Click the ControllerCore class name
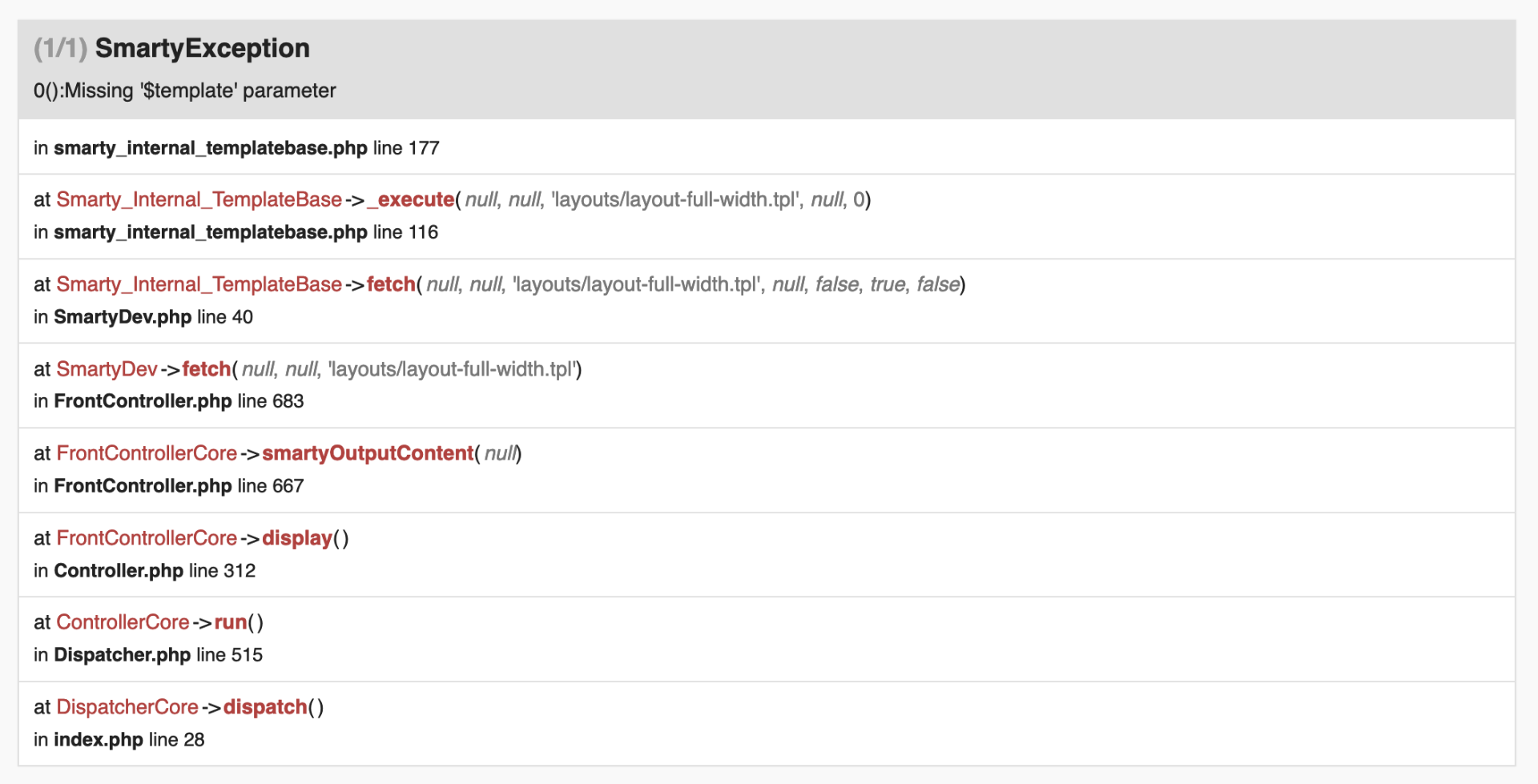This screenshot has height=784, width=1538. click(x=123, y=622)
